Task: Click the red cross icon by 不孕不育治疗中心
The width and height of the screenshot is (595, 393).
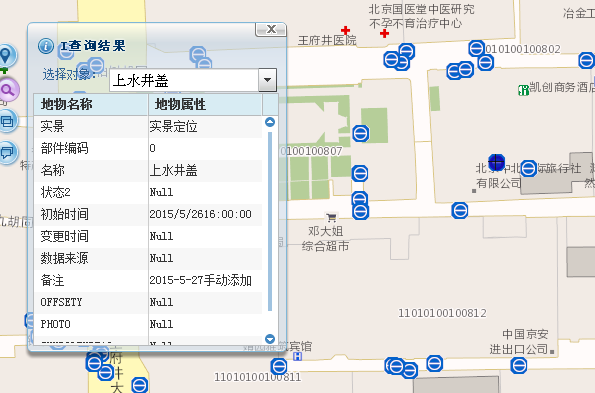Action: [x=384, y=33]
